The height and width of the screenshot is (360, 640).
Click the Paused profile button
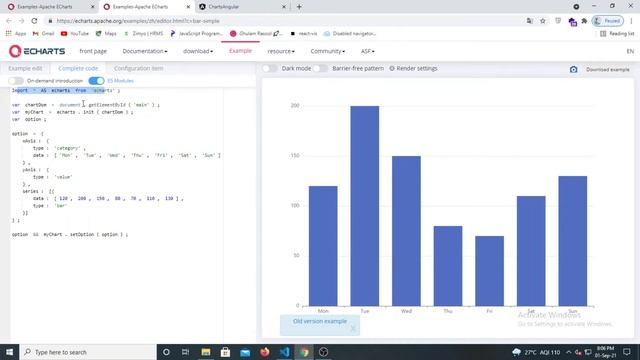pos(608,21)
